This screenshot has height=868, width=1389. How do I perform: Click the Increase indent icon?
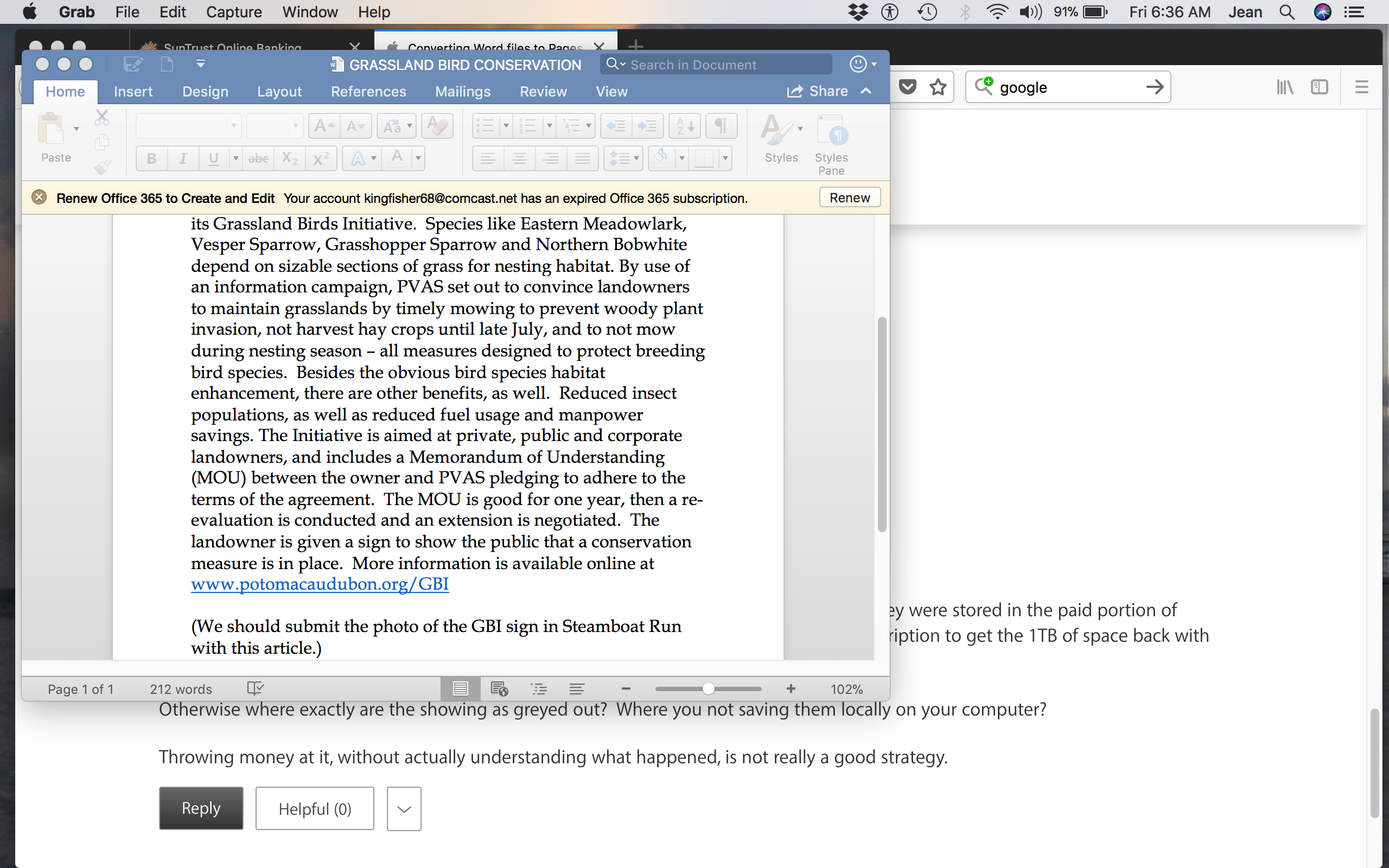[x=647, y=126]
